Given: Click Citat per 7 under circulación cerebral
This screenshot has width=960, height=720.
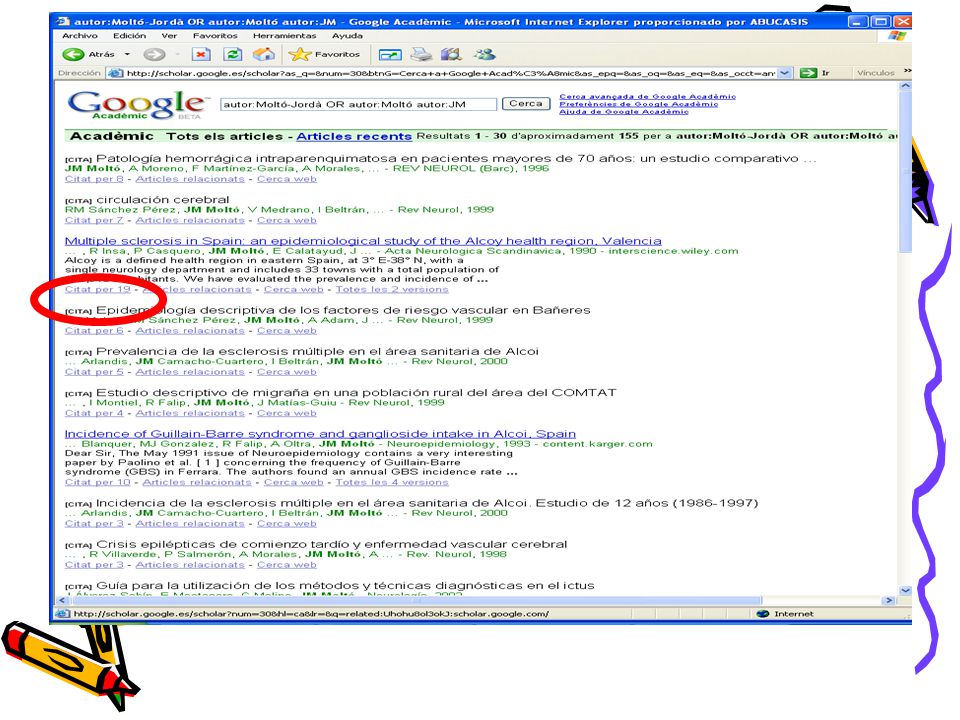Looking at the screenshot, I should pyautogui.click(x=94, y=220).
